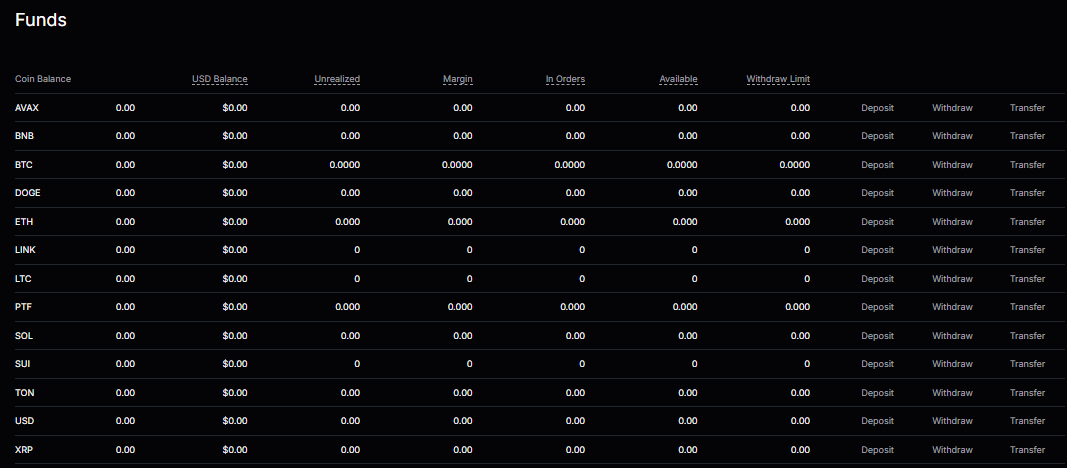Click the Available column header
Viewport: 1067px width, 468px height.
tap(678, 79)
